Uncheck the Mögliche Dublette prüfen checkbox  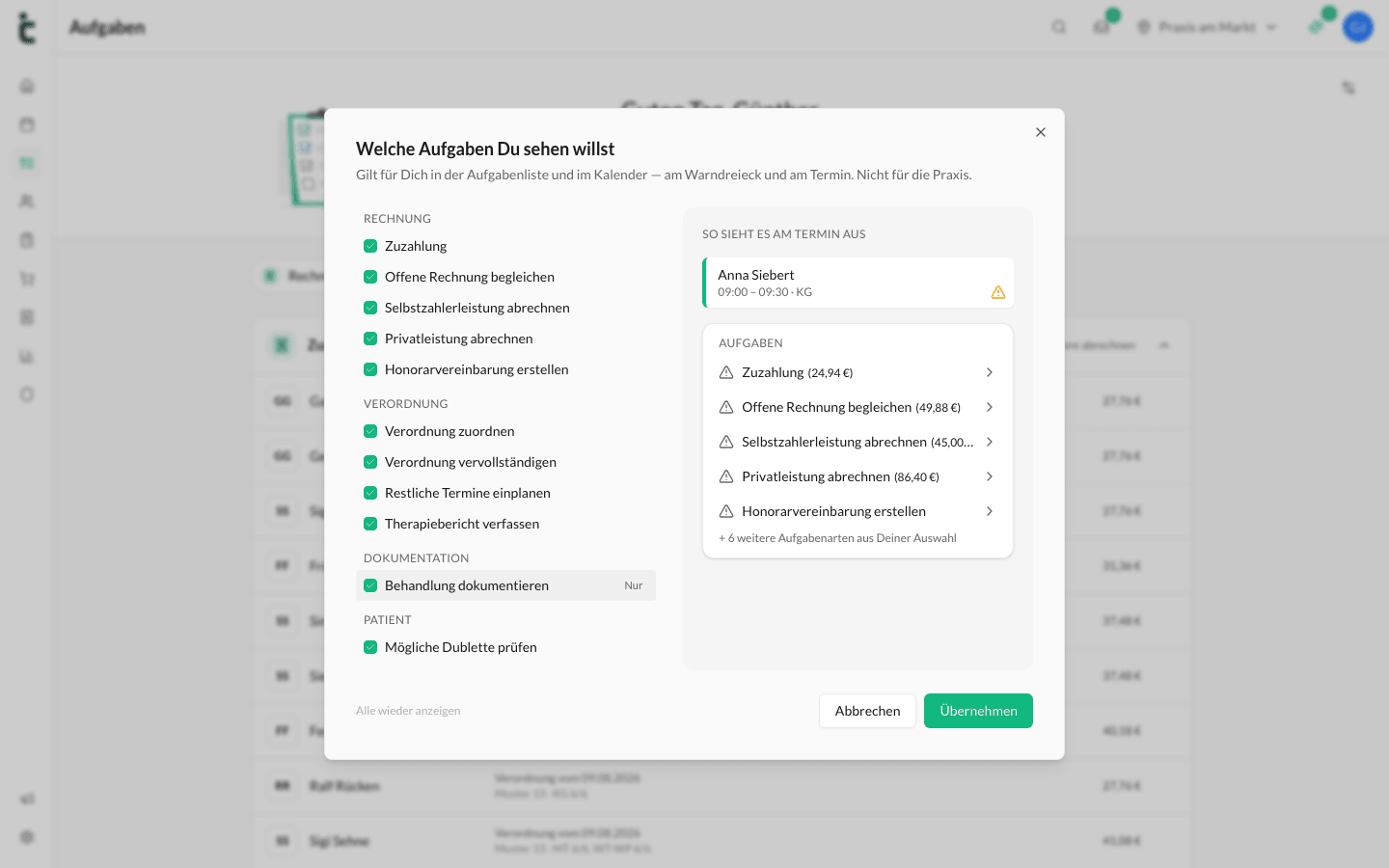[370, 647]
